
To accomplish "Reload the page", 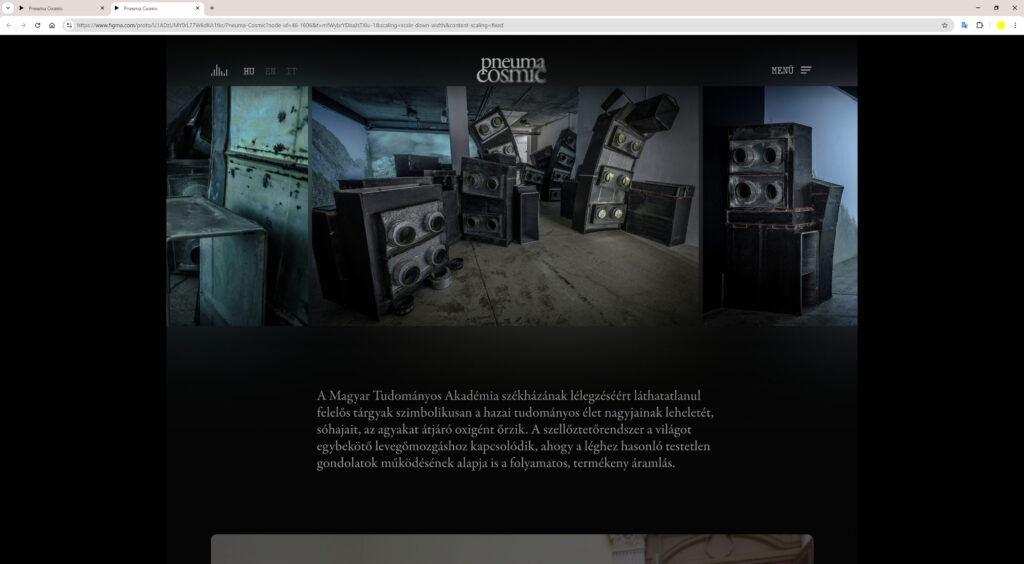I will (x=37, y=25).
